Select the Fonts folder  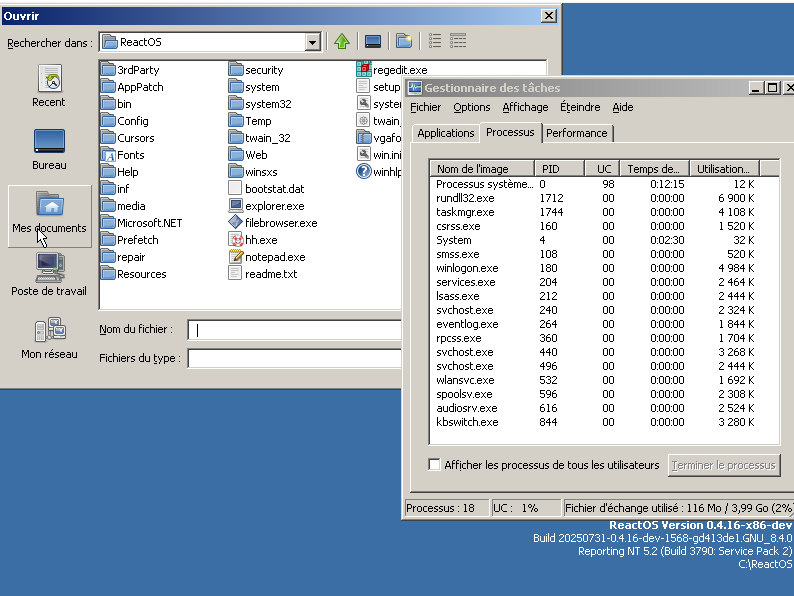(123, 155)
